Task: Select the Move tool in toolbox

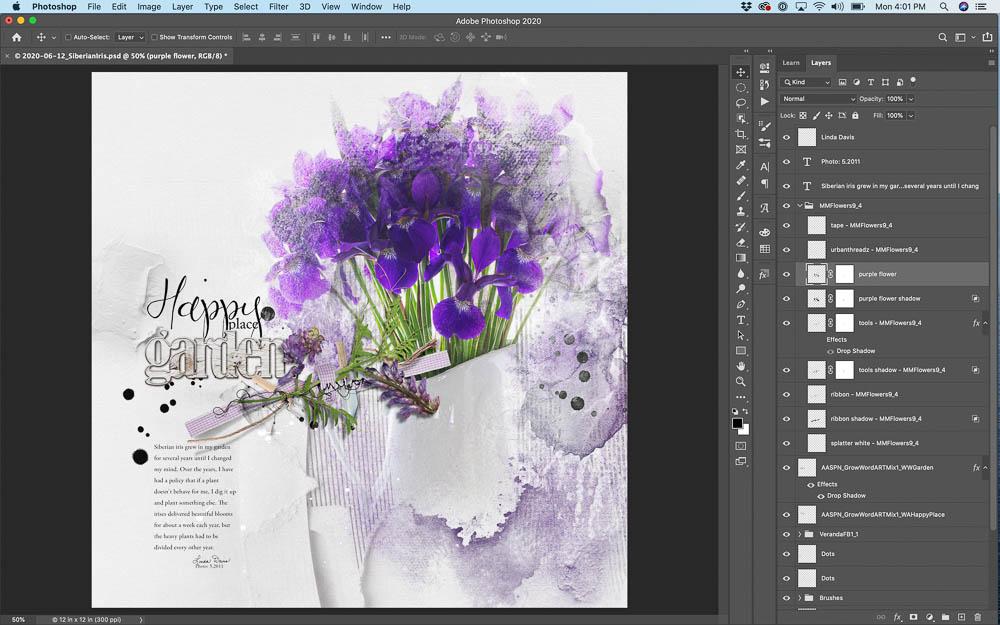Action: [740, 72]
